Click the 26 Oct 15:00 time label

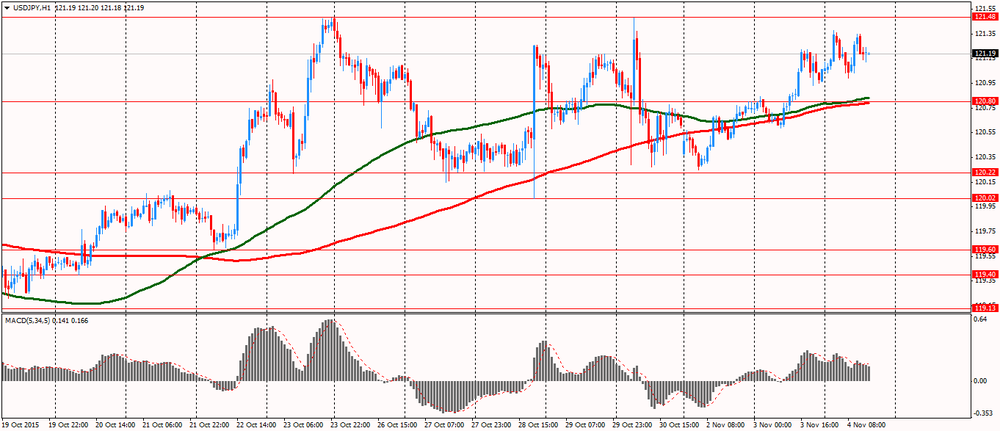pyautogui.click(x=399, y=423)
